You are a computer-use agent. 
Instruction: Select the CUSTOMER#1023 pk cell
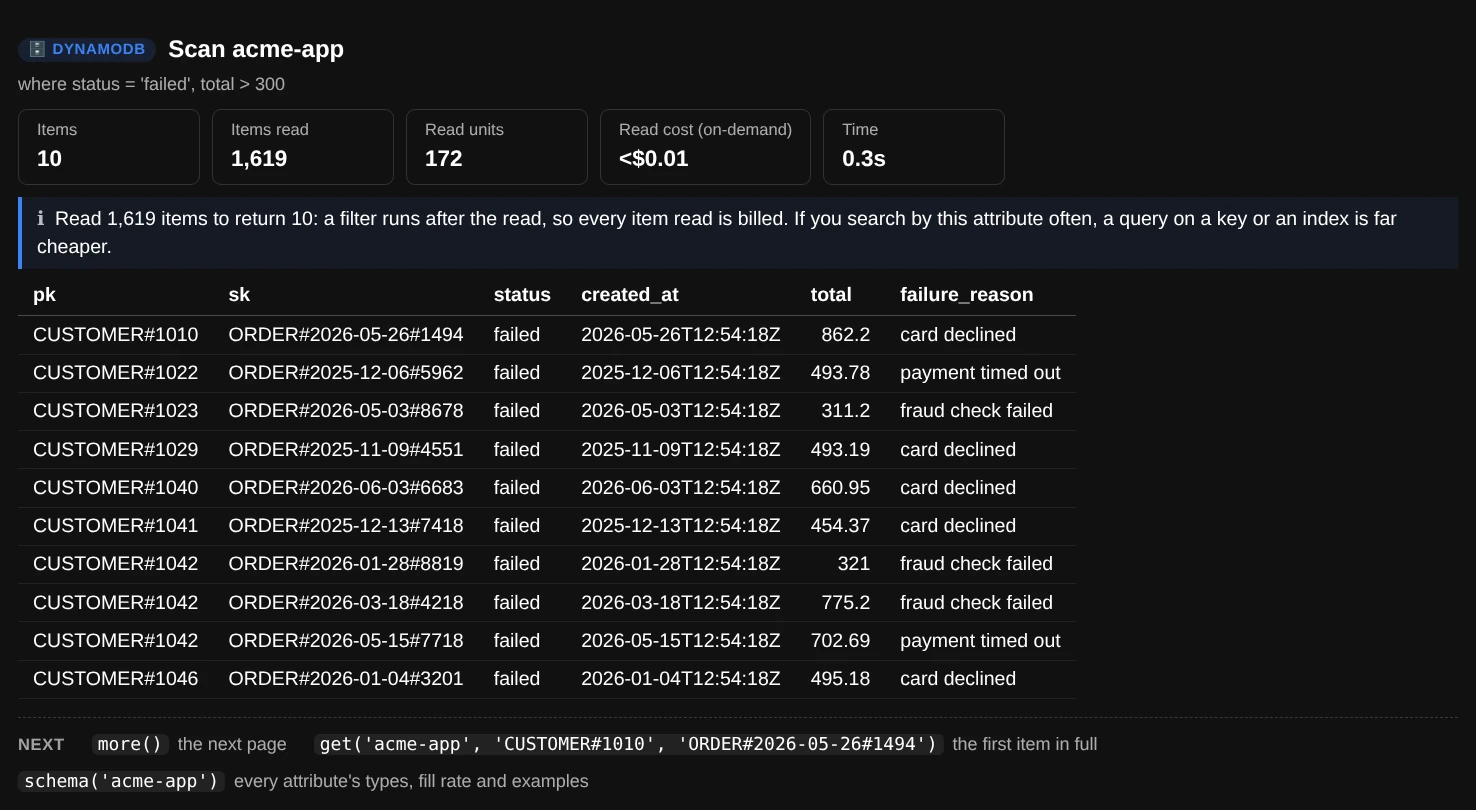(116, 411)
